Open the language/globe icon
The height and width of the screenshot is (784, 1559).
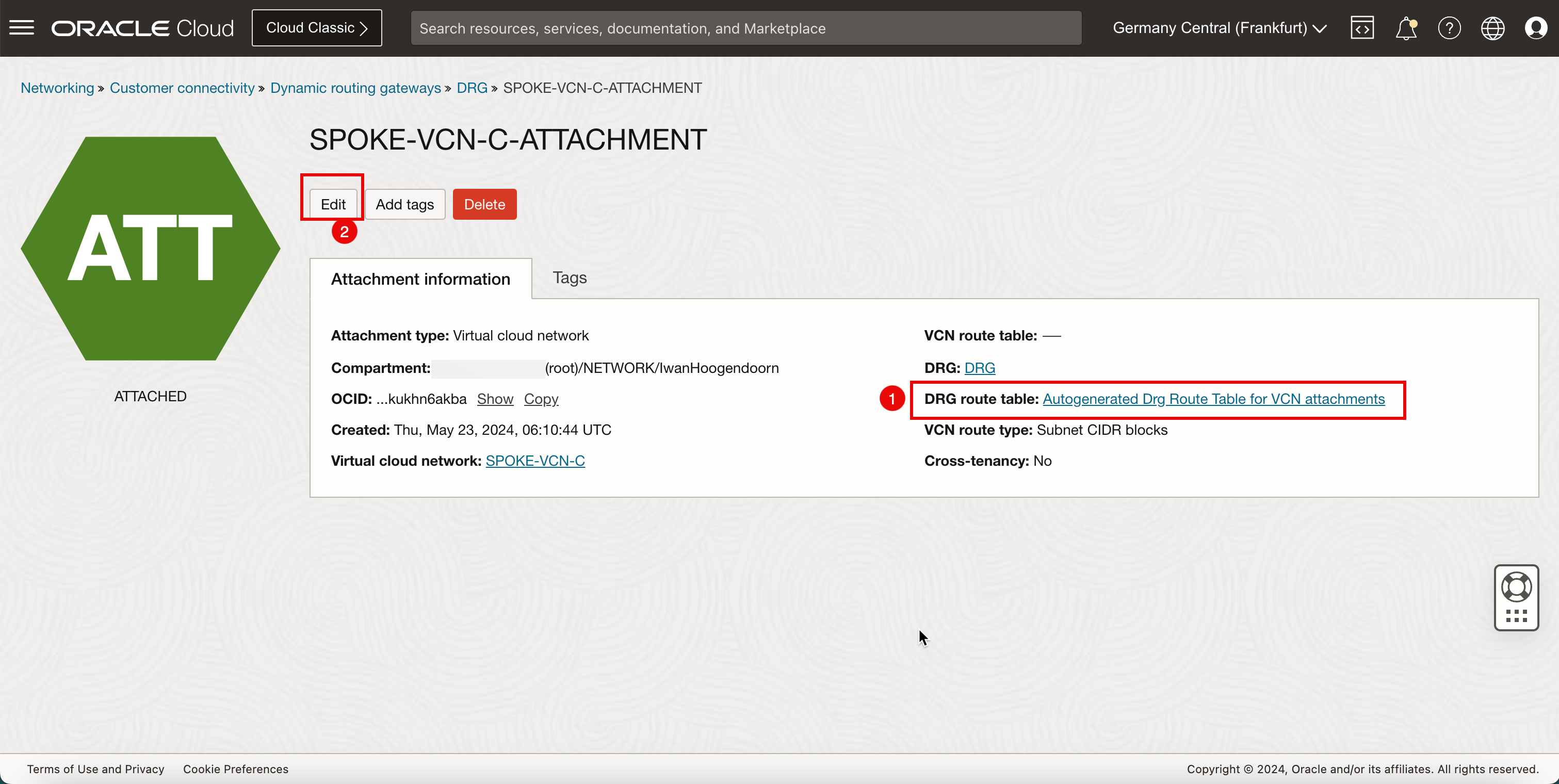[1492, 27]
